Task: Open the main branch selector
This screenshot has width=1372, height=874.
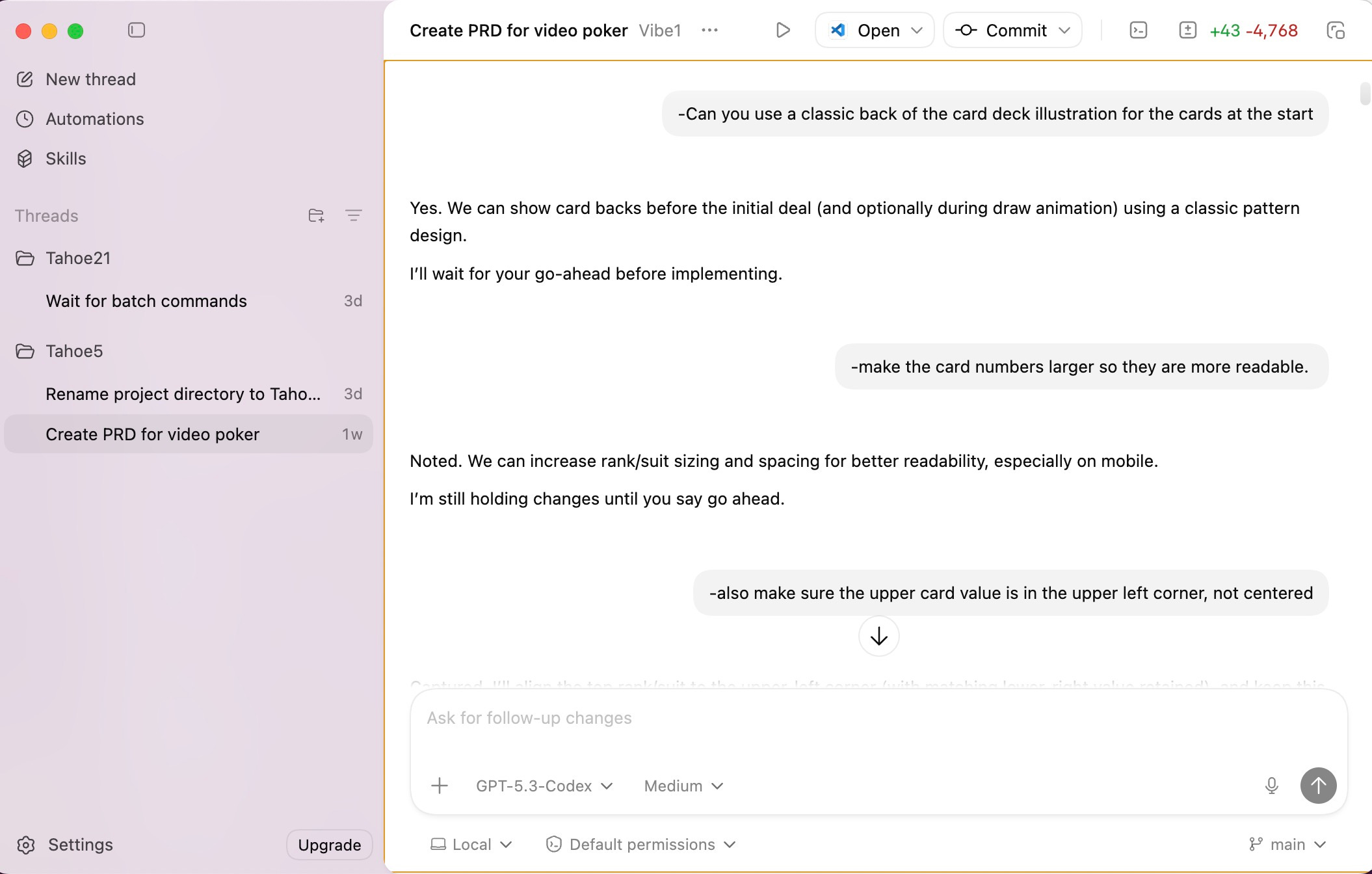Action: [1287, 844]
